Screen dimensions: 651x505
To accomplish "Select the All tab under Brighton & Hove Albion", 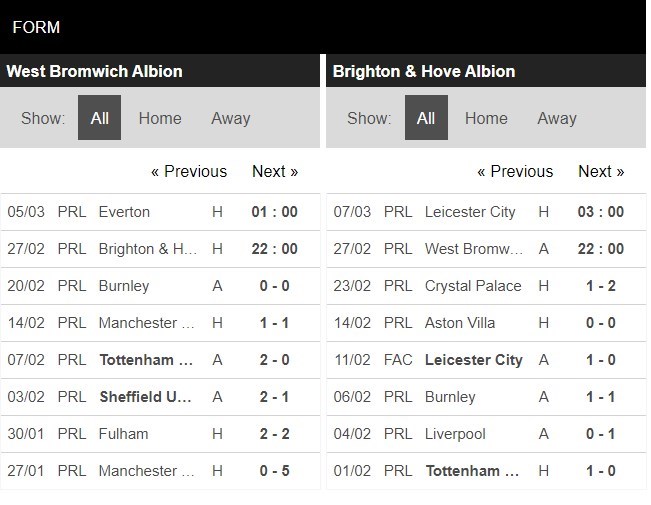I will click(425, 118).
